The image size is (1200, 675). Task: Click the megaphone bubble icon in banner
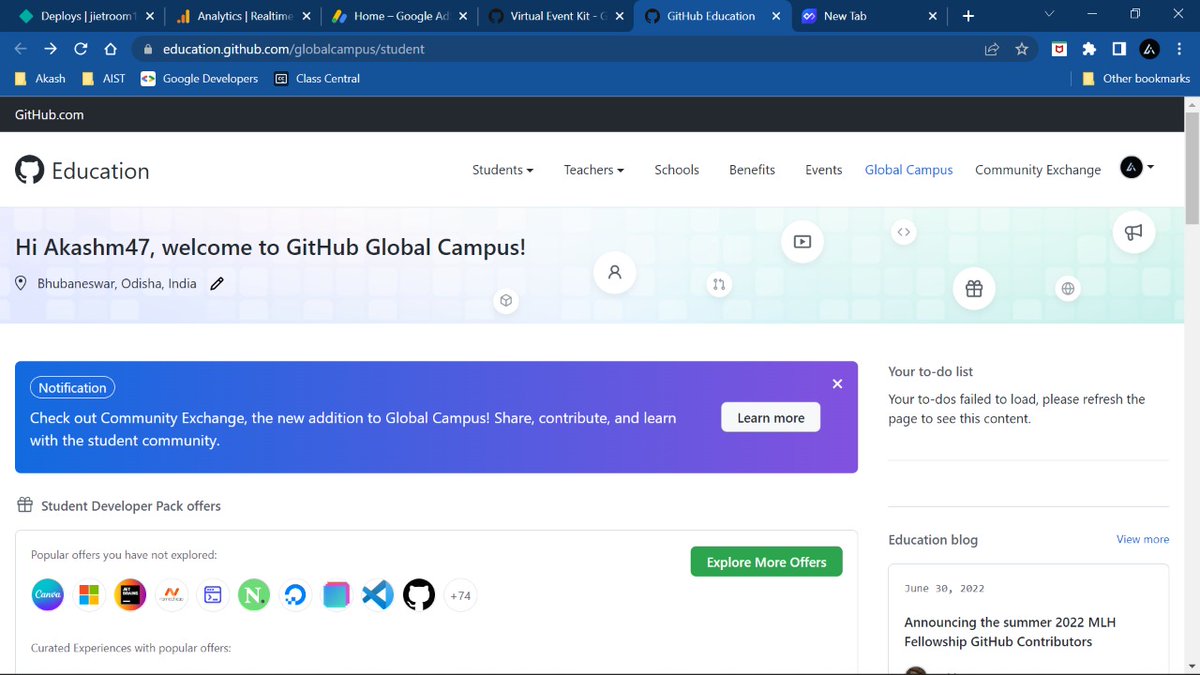(1133, 232)
